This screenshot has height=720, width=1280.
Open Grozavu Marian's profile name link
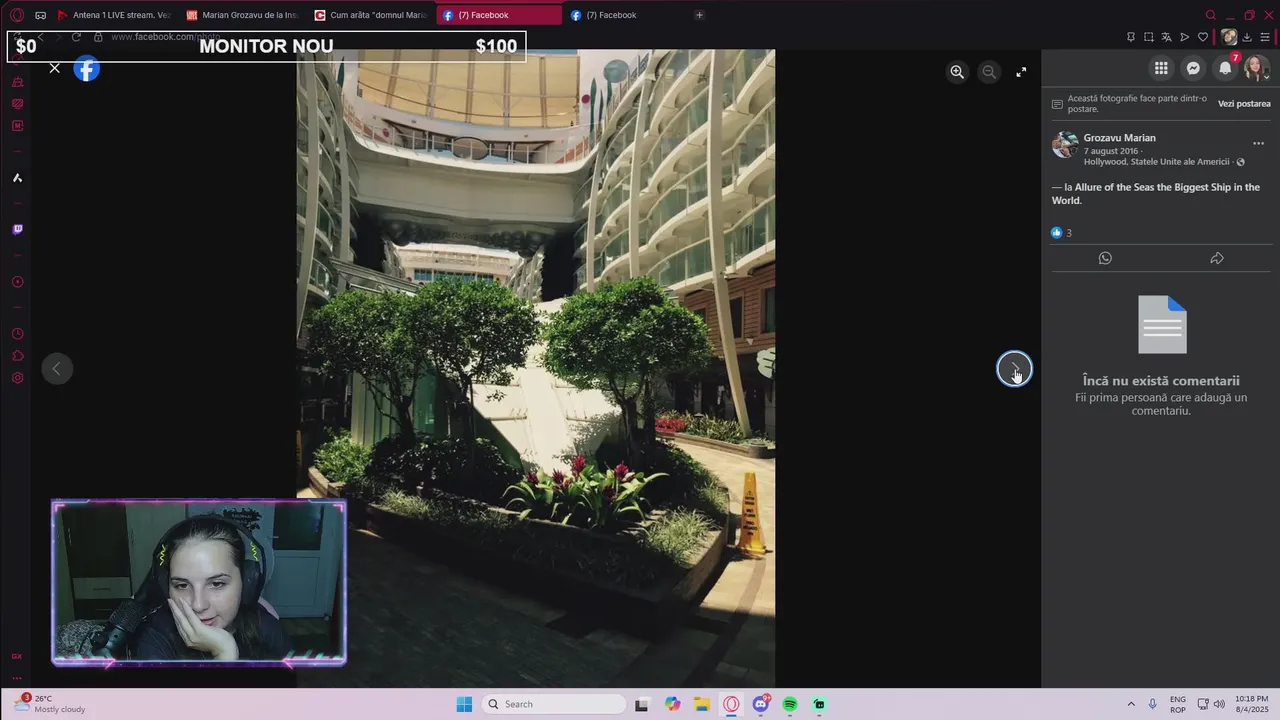click(1119, 138)
